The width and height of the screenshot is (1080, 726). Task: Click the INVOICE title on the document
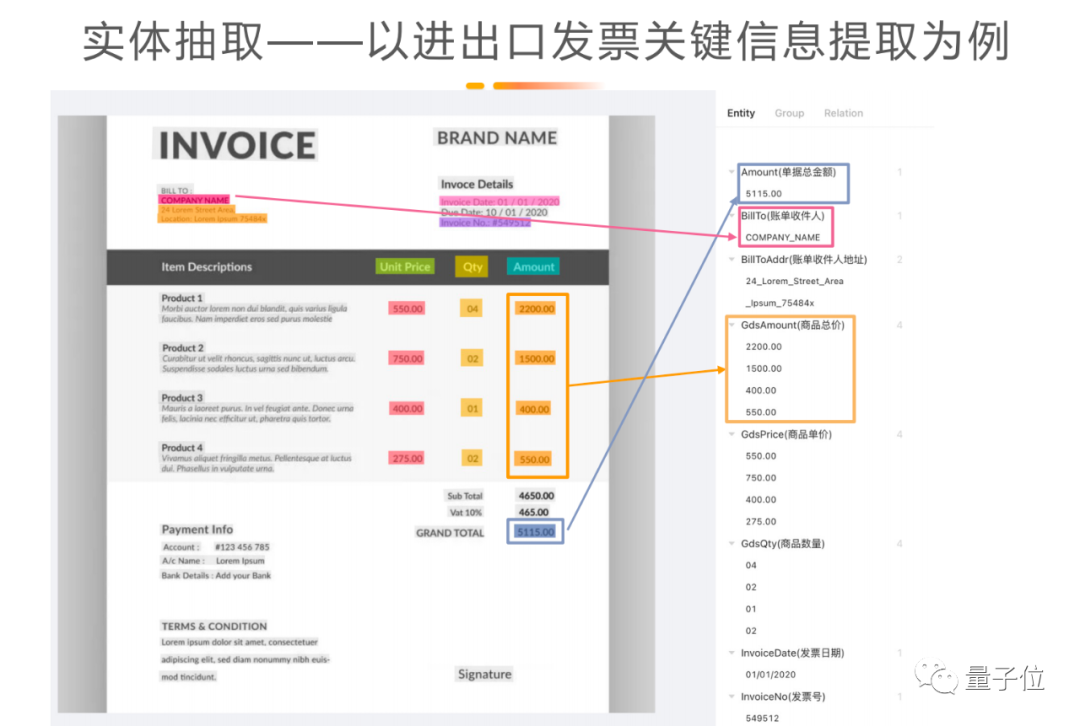click(236, 145)
